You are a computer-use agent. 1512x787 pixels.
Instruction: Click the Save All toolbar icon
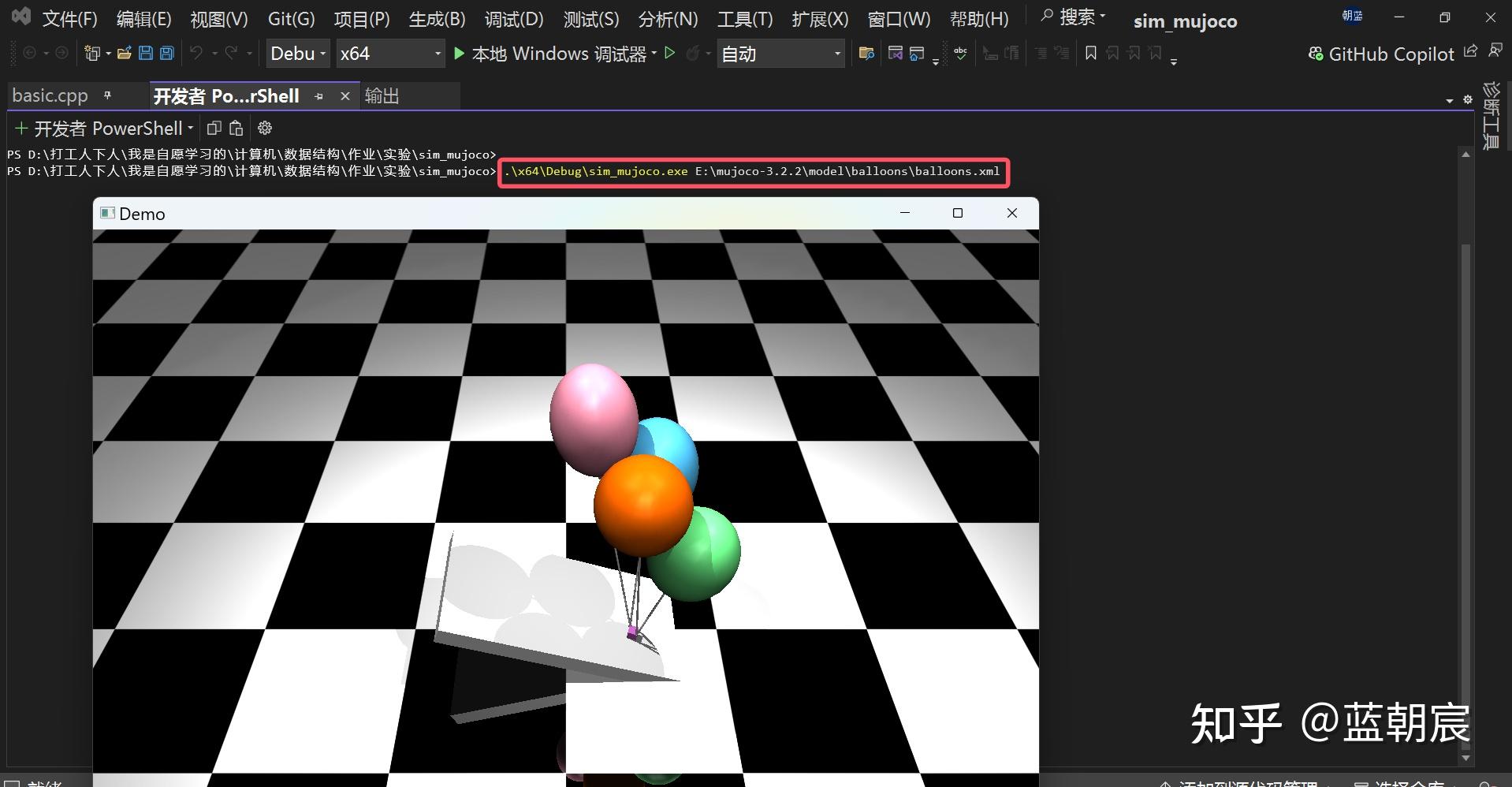[x=166, y=54]
